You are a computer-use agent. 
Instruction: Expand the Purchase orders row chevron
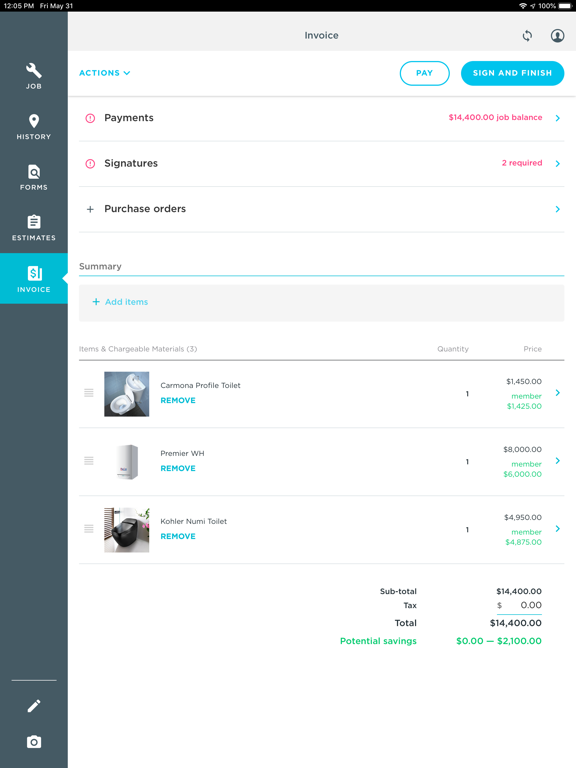click(557, 209)
